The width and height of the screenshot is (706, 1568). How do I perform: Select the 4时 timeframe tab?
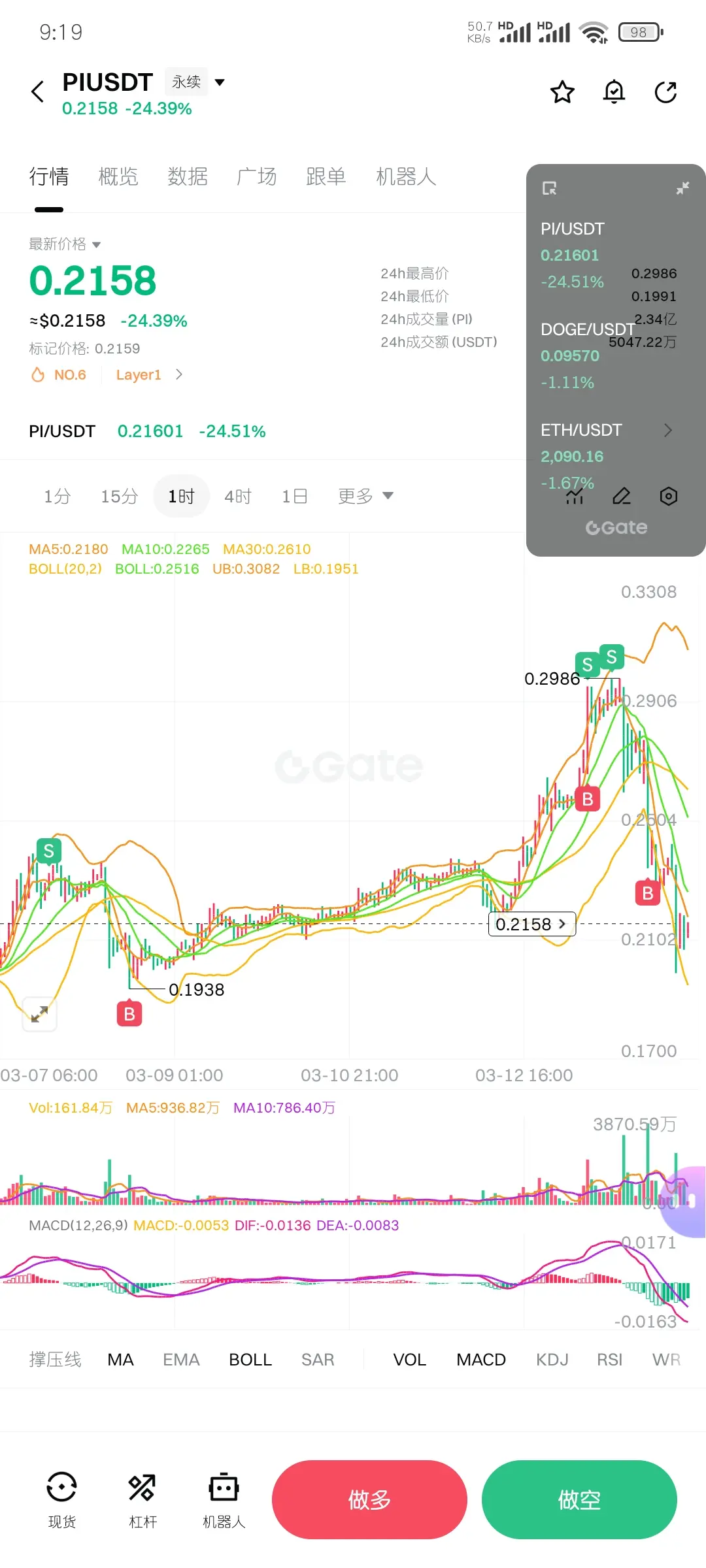[x=238, y=497]
